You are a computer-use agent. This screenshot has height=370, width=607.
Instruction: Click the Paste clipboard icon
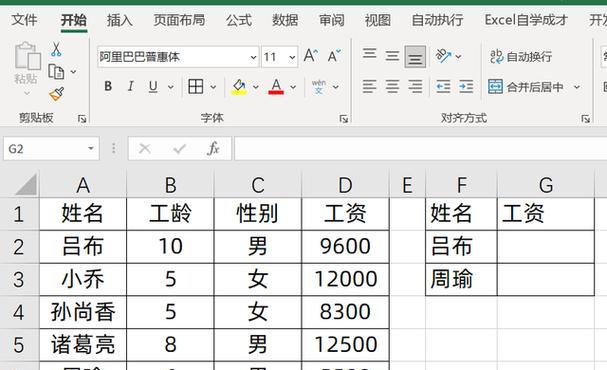pos(27,57)
